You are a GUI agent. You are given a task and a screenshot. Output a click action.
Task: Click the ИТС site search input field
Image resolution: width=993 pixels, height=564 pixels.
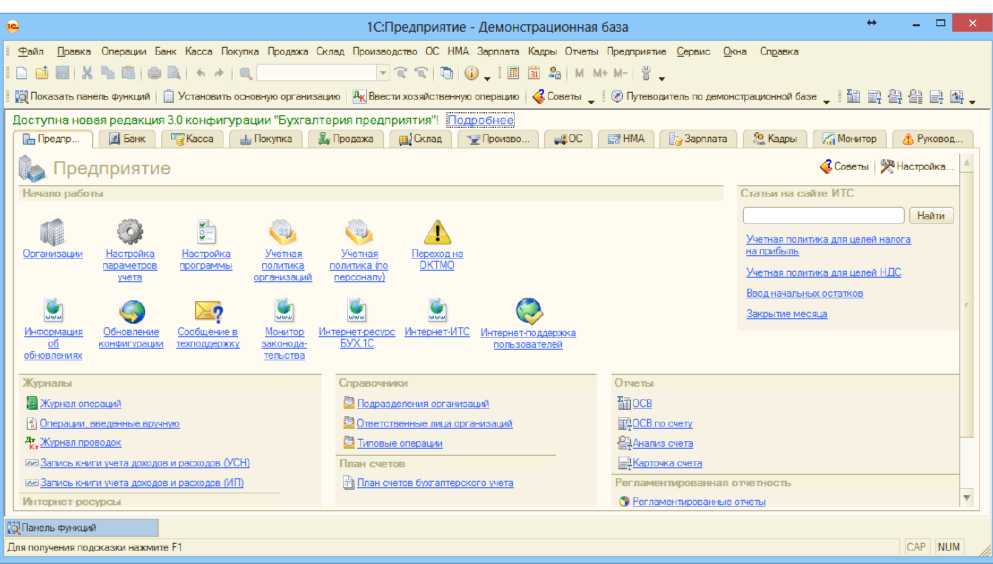pyautogui.click(x=823, y=216)
